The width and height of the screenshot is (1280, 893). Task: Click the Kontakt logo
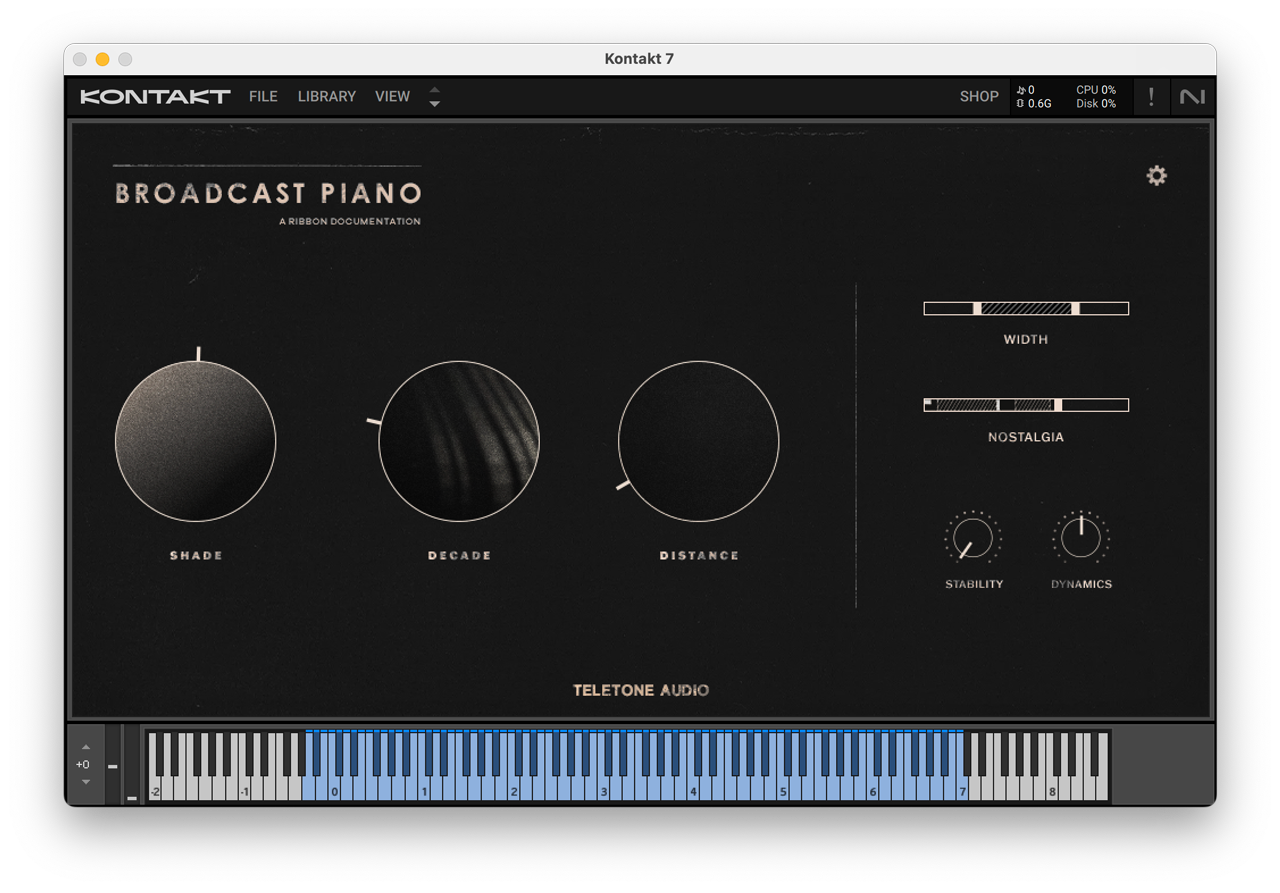(x=155, y=97)
